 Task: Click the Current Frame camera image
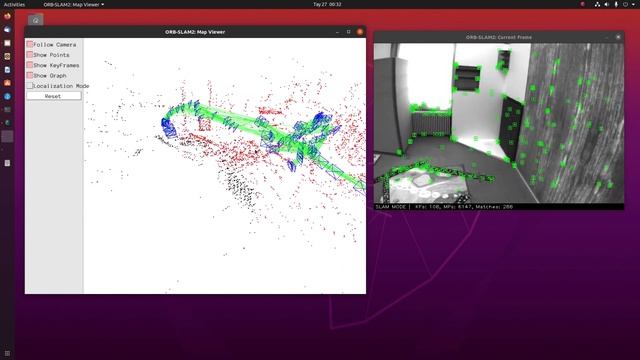(x=499, y=123)
